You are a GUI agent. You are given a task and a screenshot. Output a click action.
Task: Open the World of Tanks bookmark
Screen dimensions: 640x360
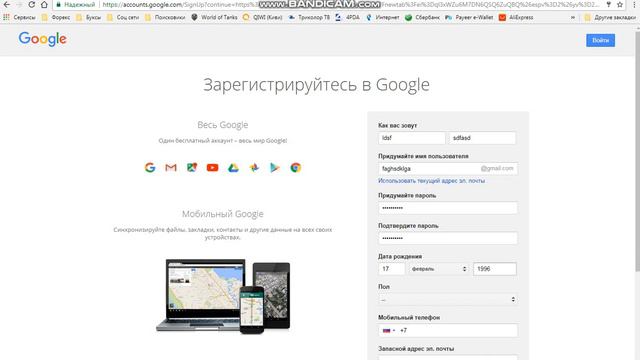[214, 18]
